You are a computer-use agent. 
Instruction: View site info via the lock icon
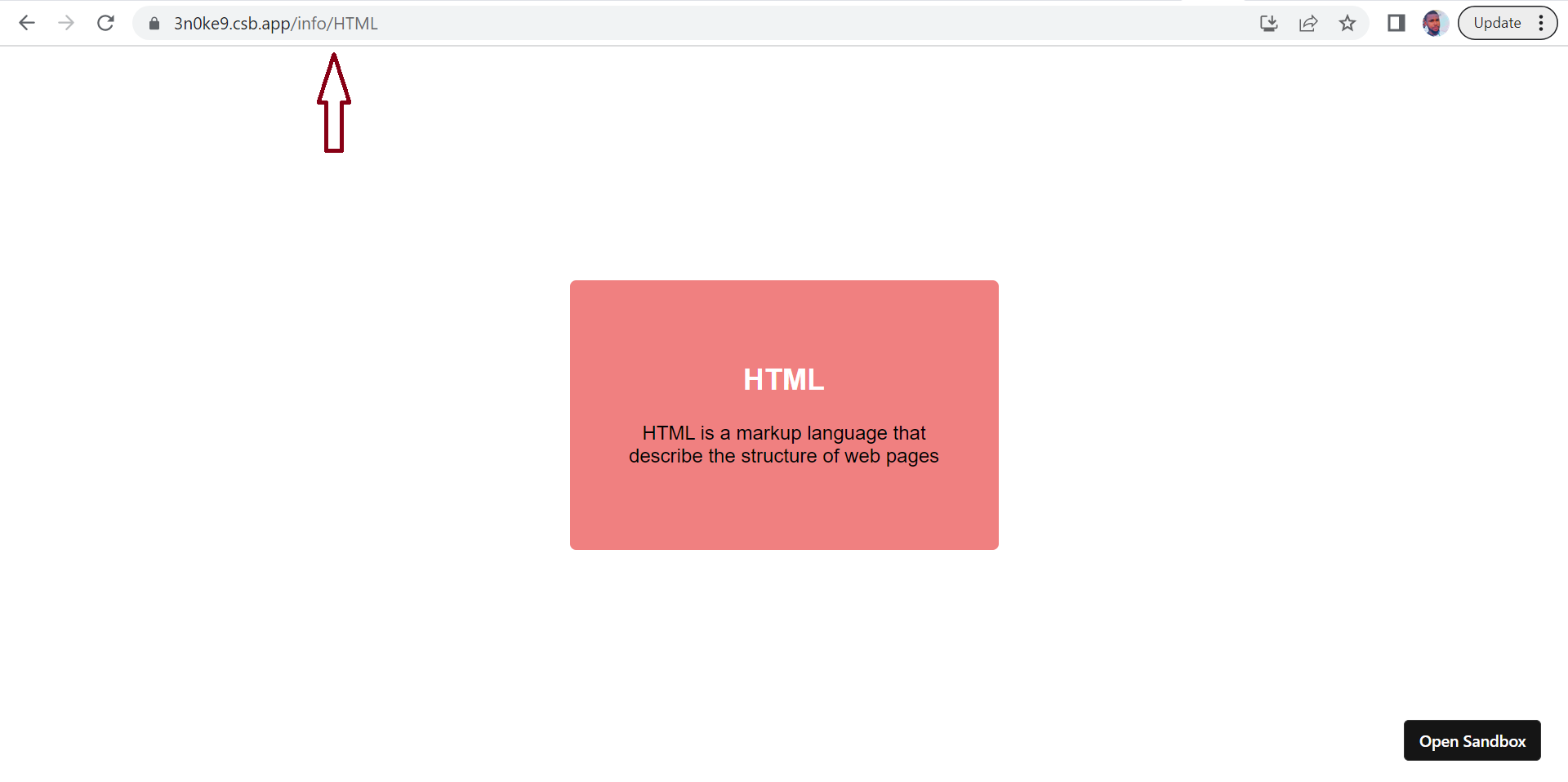154,24
